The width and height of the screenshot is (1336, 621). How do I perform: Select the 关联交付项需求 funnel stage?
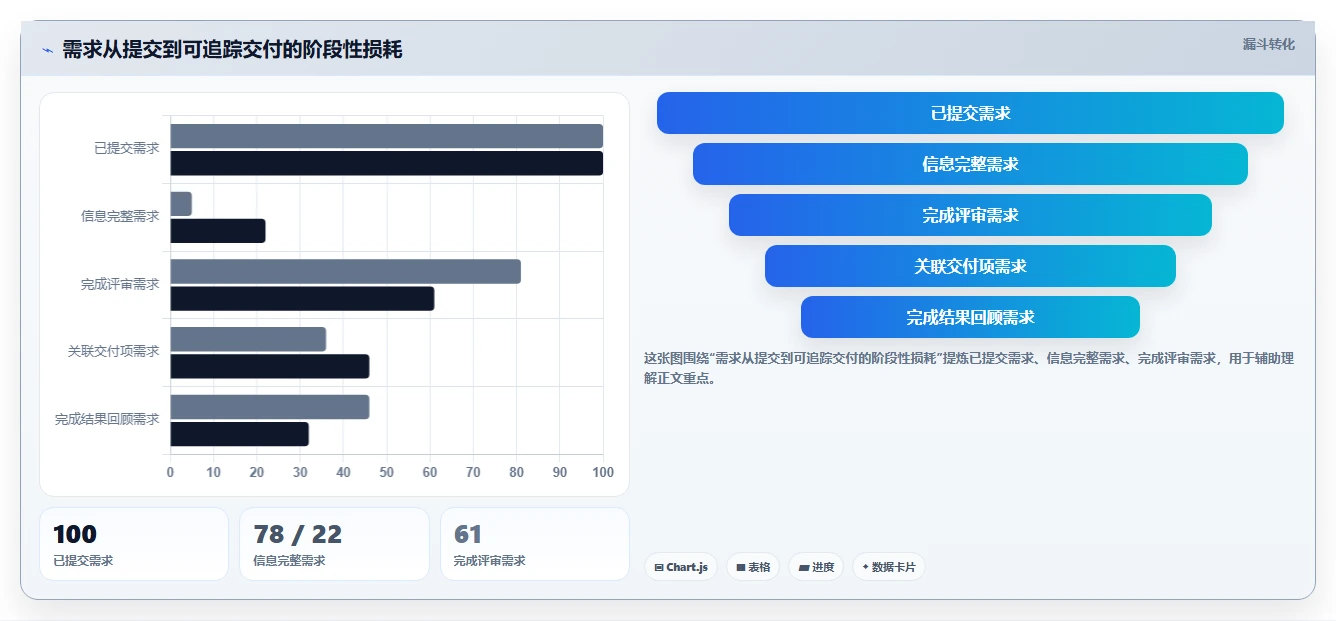coord(970,266)
